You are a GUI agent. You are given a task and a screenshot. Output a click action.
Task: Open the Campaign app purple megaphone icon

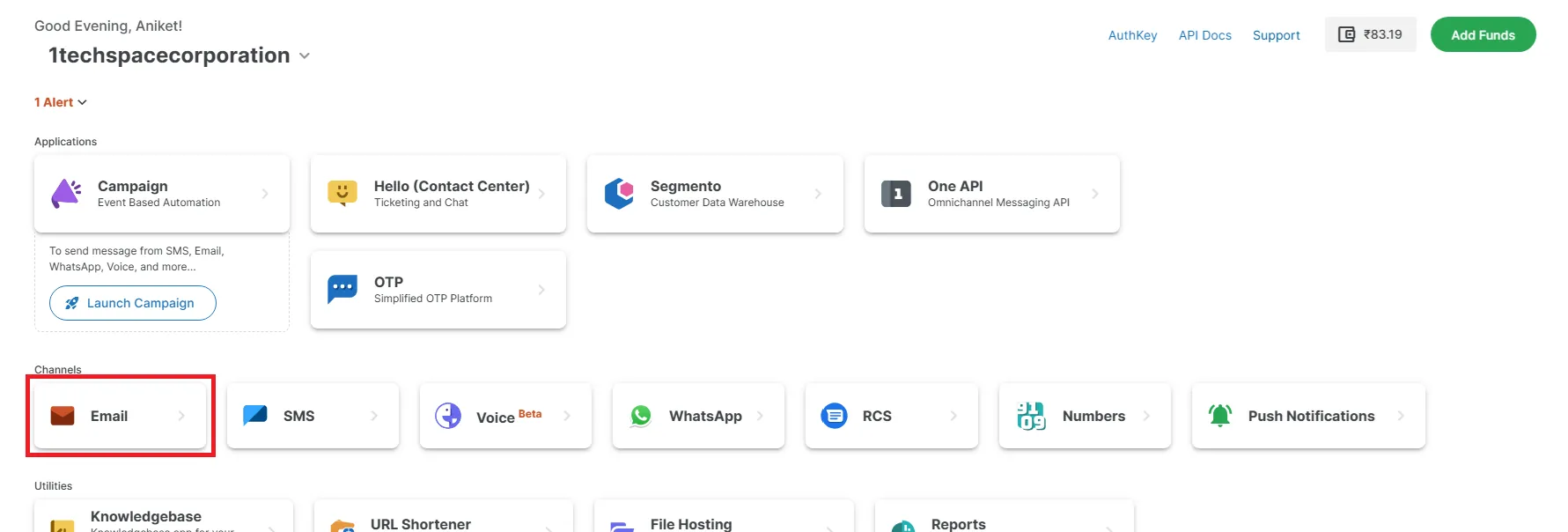66,194
